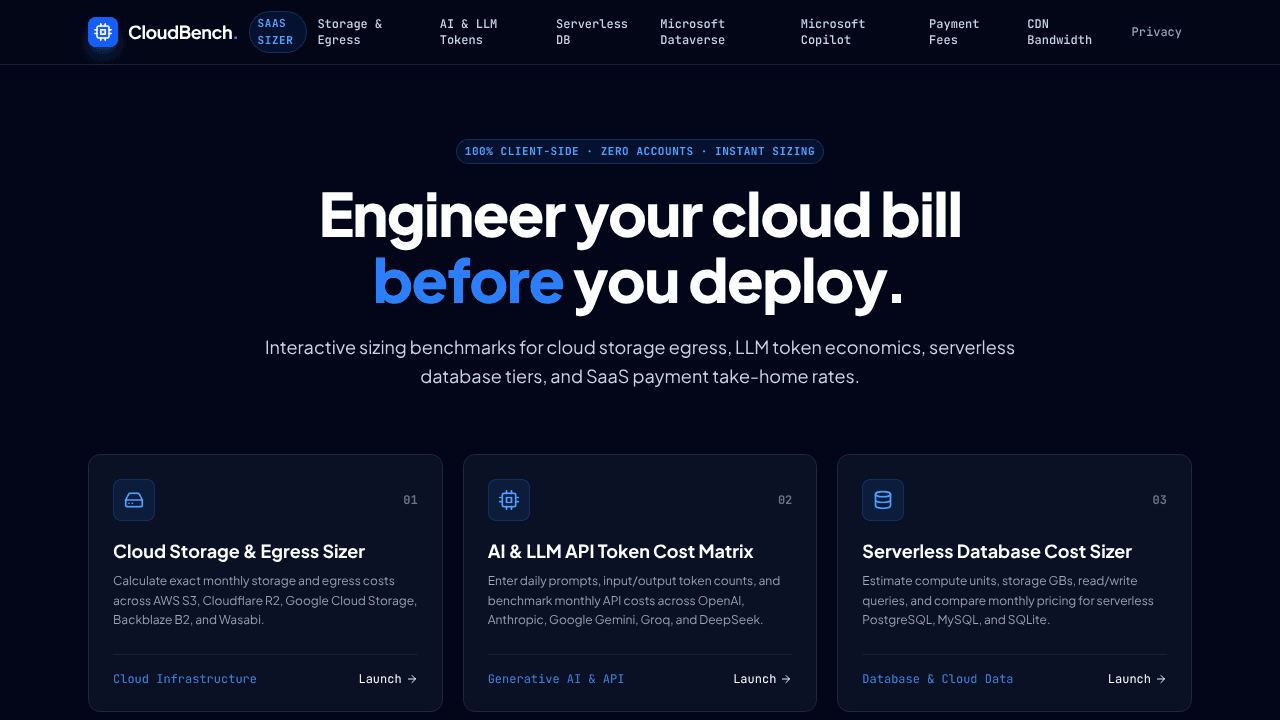1280x720 pixels.
Task: Launch the Cloud Storage & Egress Sizer
Action: click(388, 679)
